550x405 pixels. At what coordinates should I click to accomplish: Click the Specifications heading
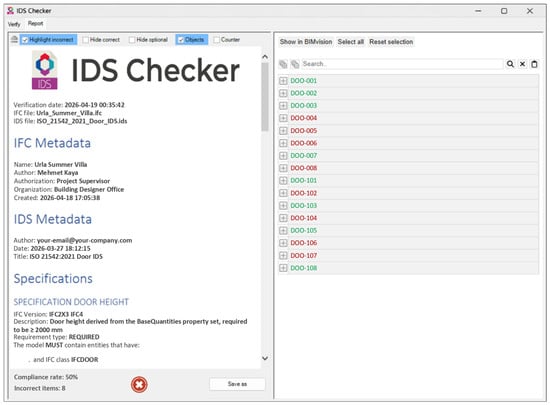tap(53, 278)
